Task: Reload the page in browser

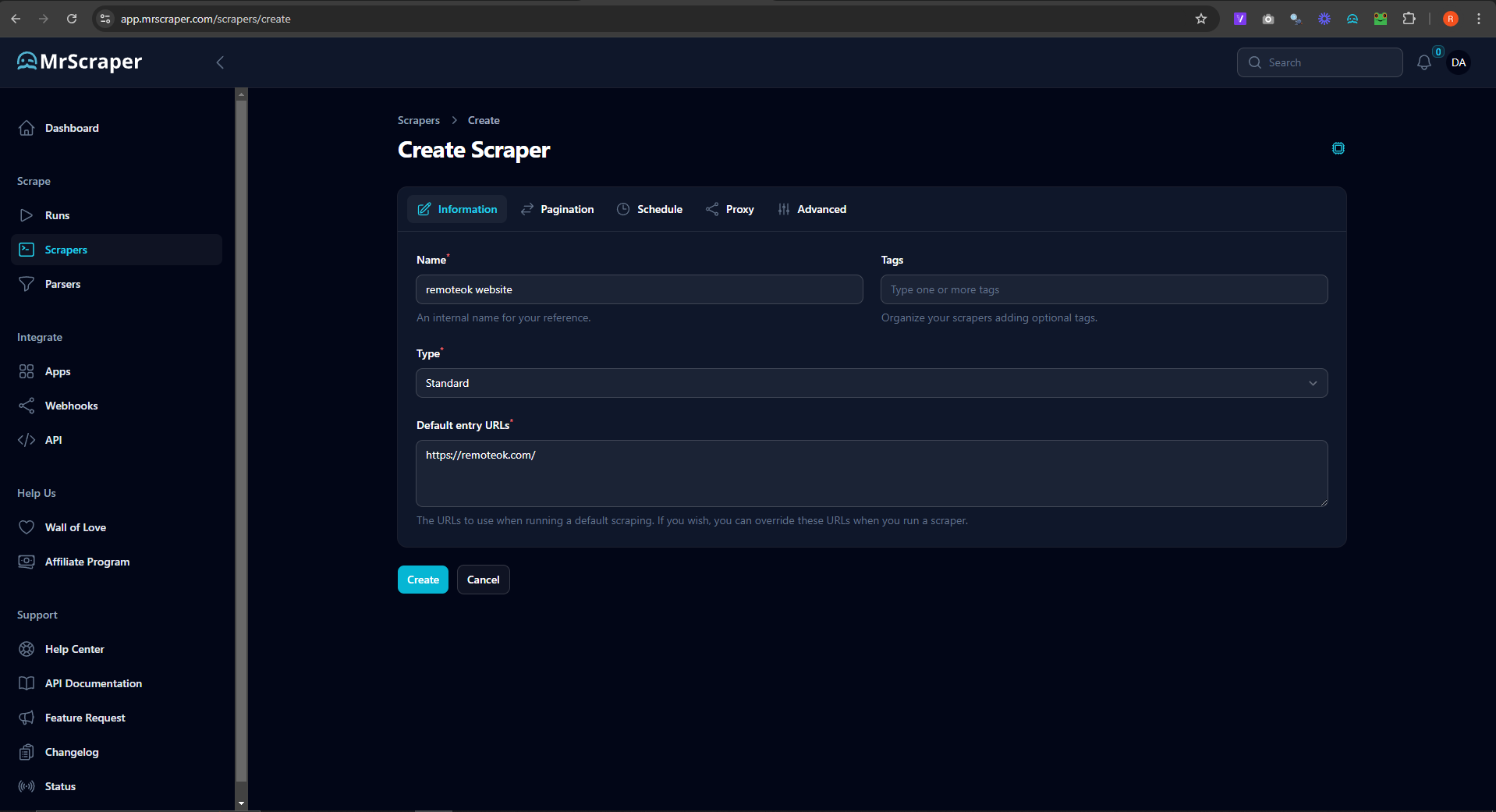Action: click(72, 19)
